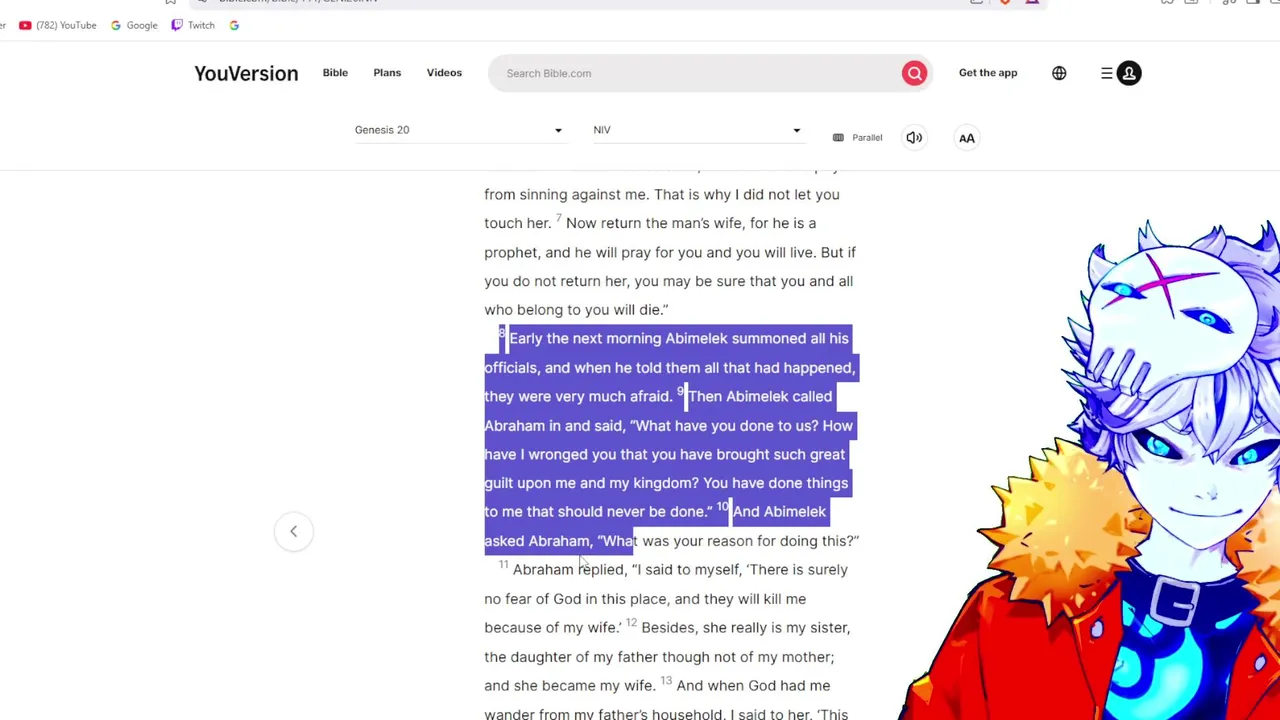Open the YouTube bookmark
Screen dimensions: 1280x720
tap(58, 25)
